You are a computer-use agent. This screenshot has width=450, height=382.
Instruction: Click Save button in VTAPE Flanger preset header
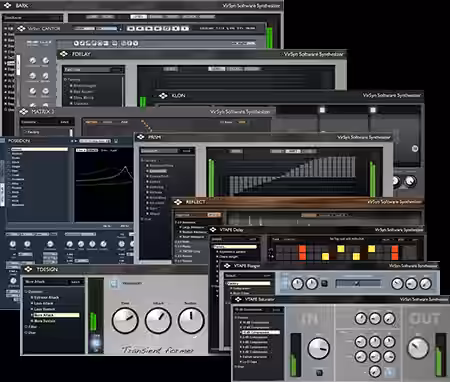click(267, 276)
